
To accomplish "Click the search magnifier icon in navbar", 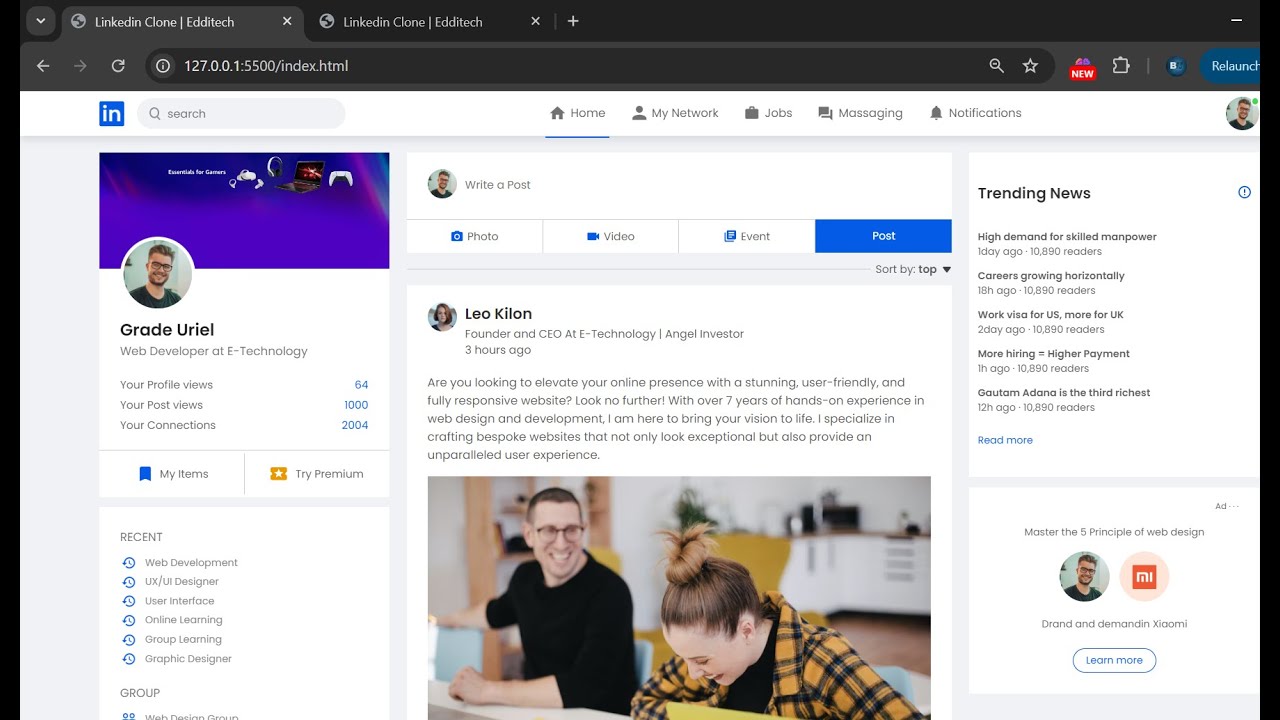I will (155, 114).
